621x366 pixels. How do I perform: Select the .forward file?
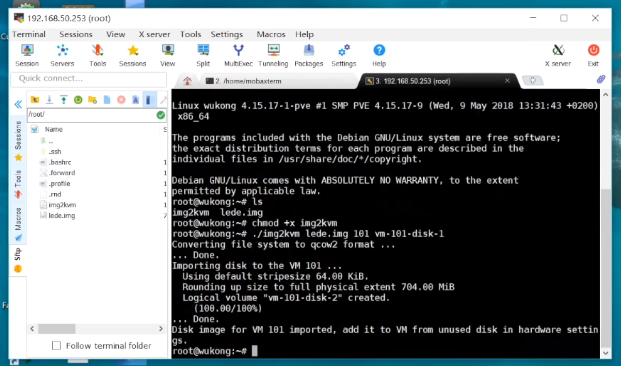coord(61,173)
